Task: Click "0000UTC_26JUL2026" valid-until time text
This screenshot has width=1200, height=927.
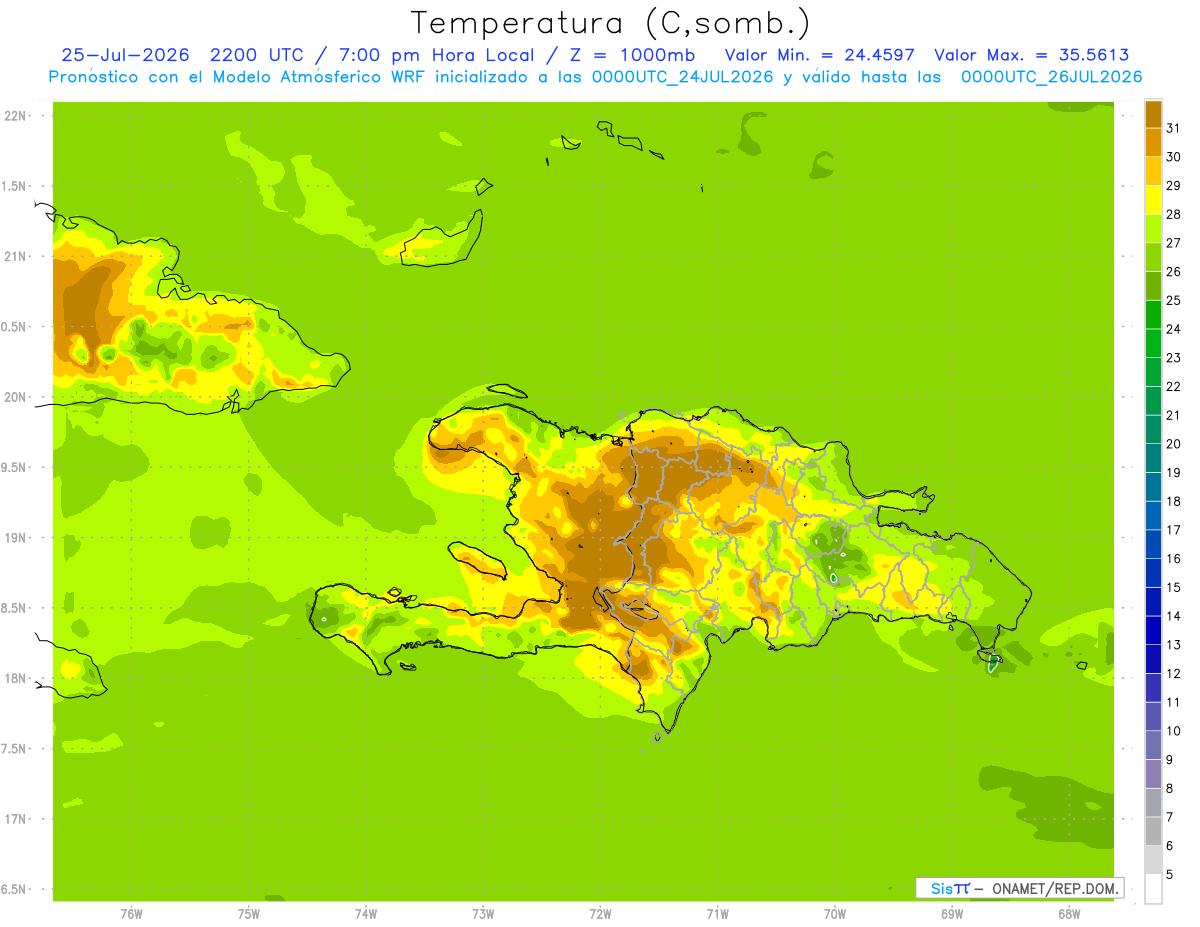Action: 1051,77
